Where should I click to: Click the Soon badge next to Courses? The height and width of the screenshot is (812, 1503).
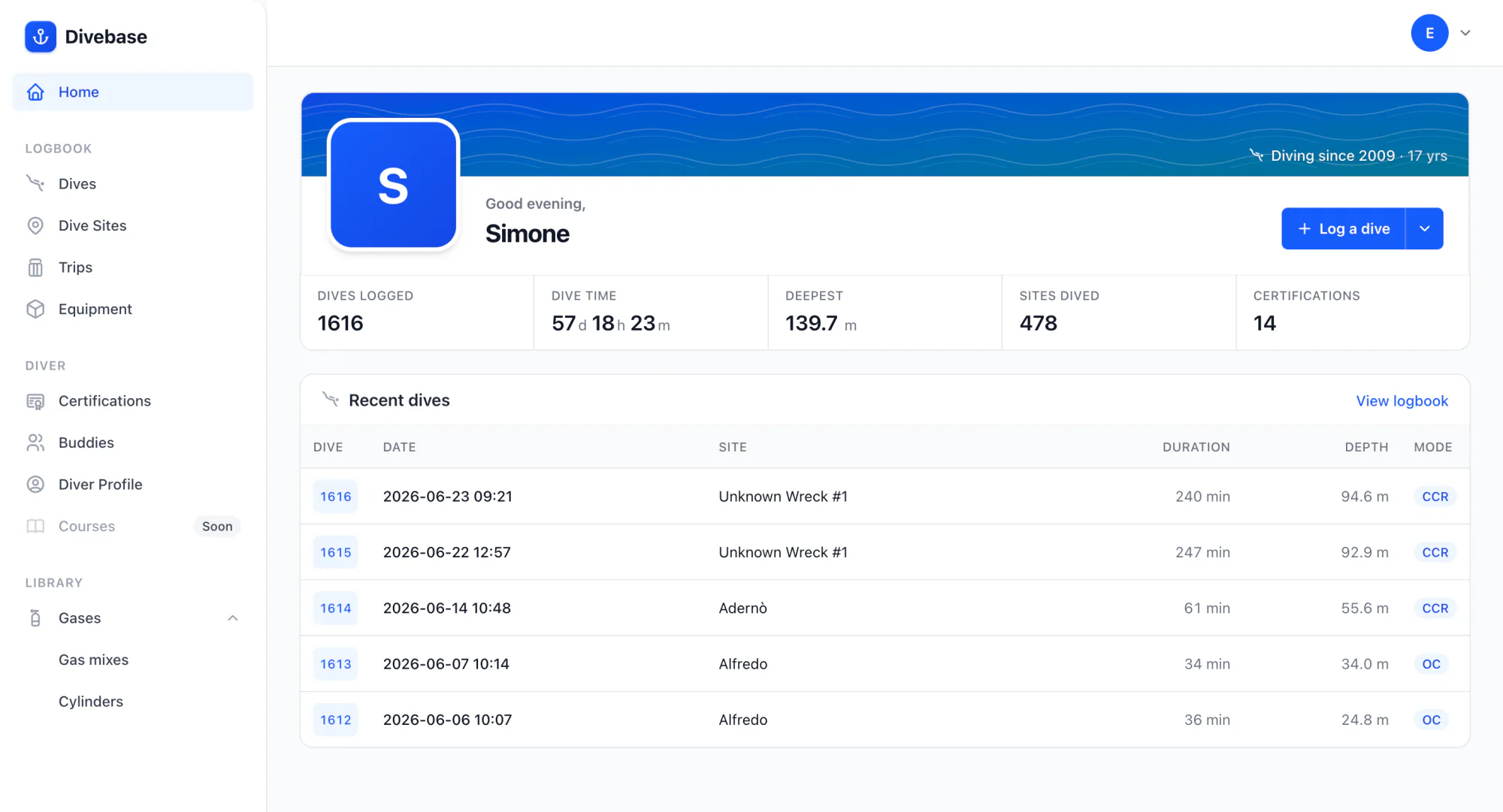(x=217, y=527)
